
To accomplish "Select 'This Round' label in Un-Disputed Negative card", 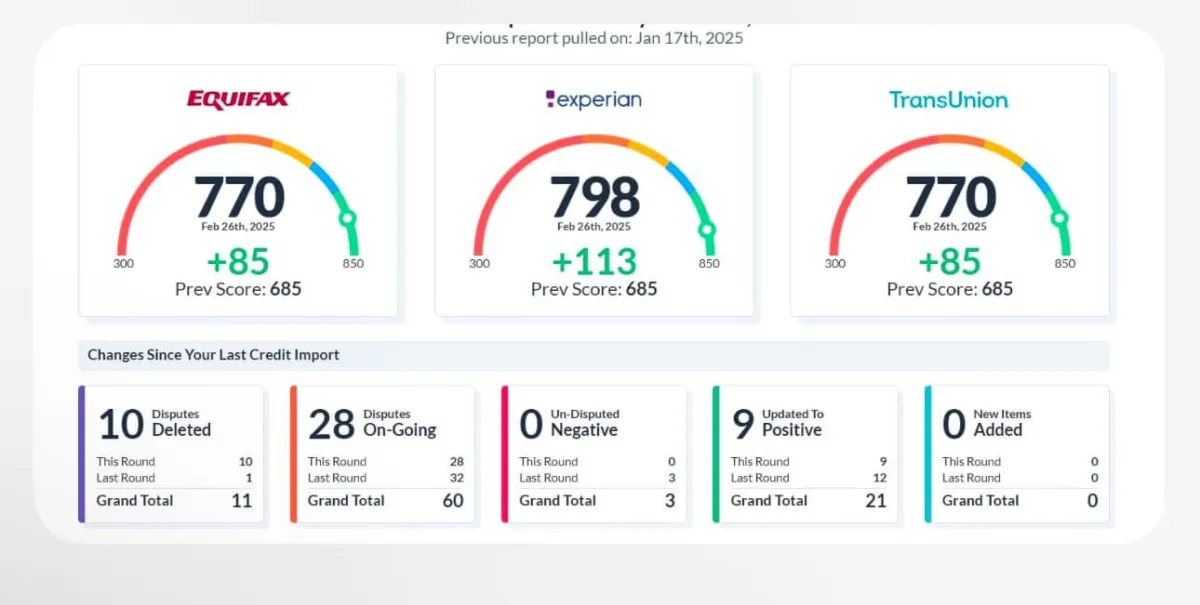I will point(549,462).
